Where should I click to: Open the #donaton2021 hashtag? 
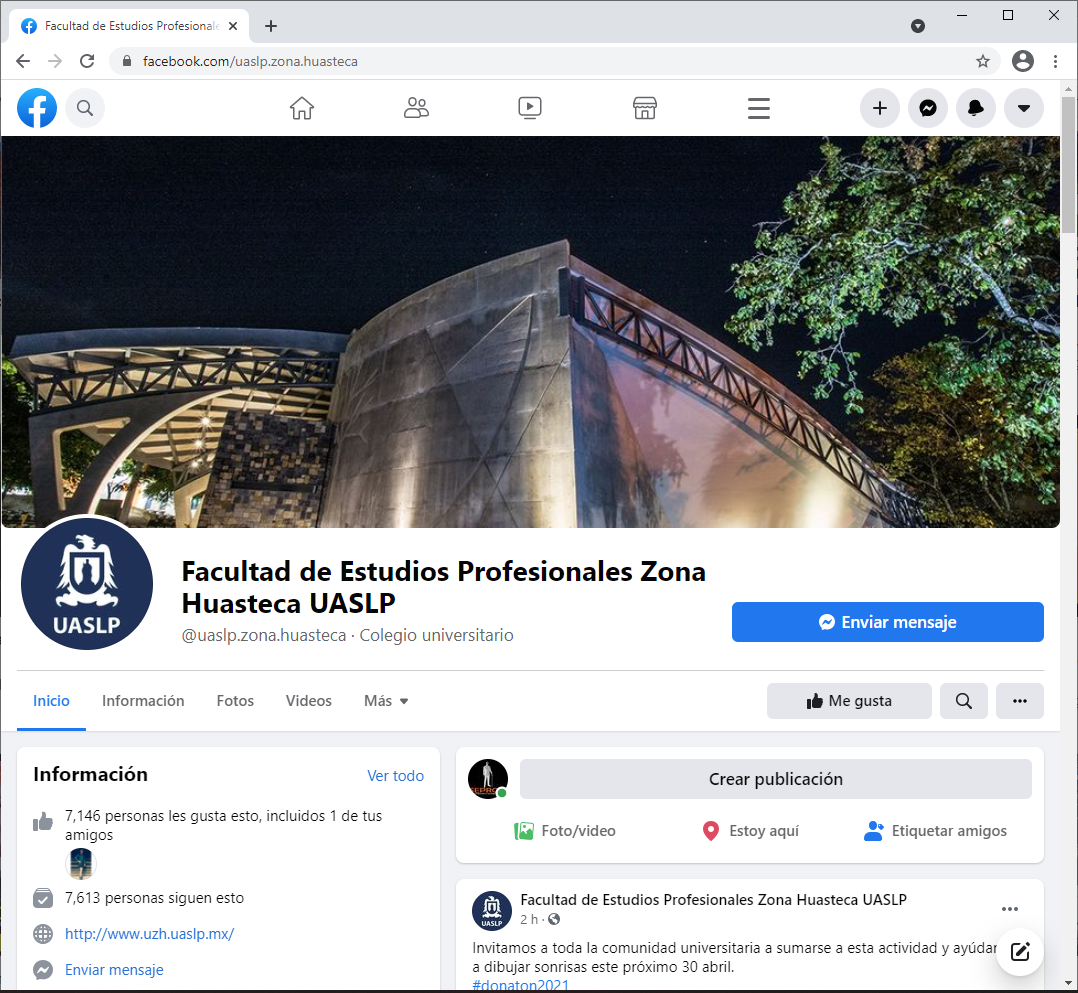coord(520,985)
